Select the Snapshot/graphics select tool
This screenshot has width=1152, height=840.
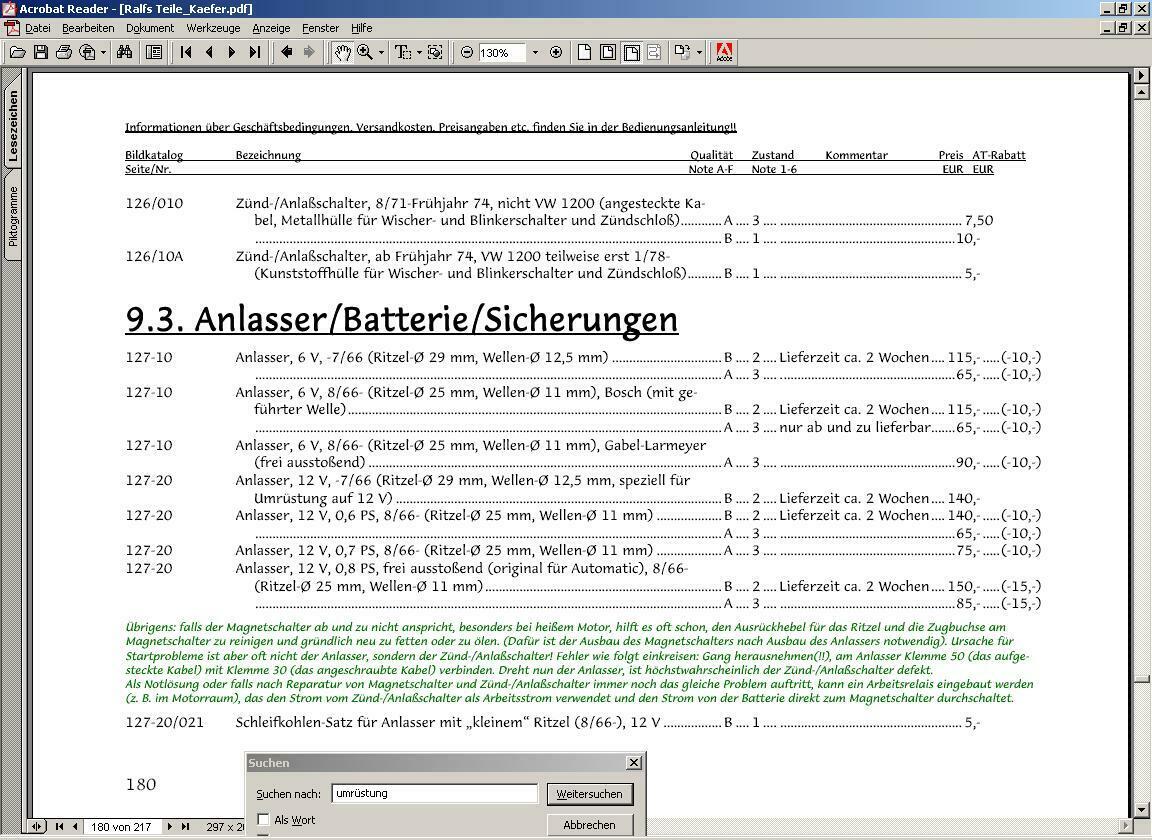(x=435, y=52)
